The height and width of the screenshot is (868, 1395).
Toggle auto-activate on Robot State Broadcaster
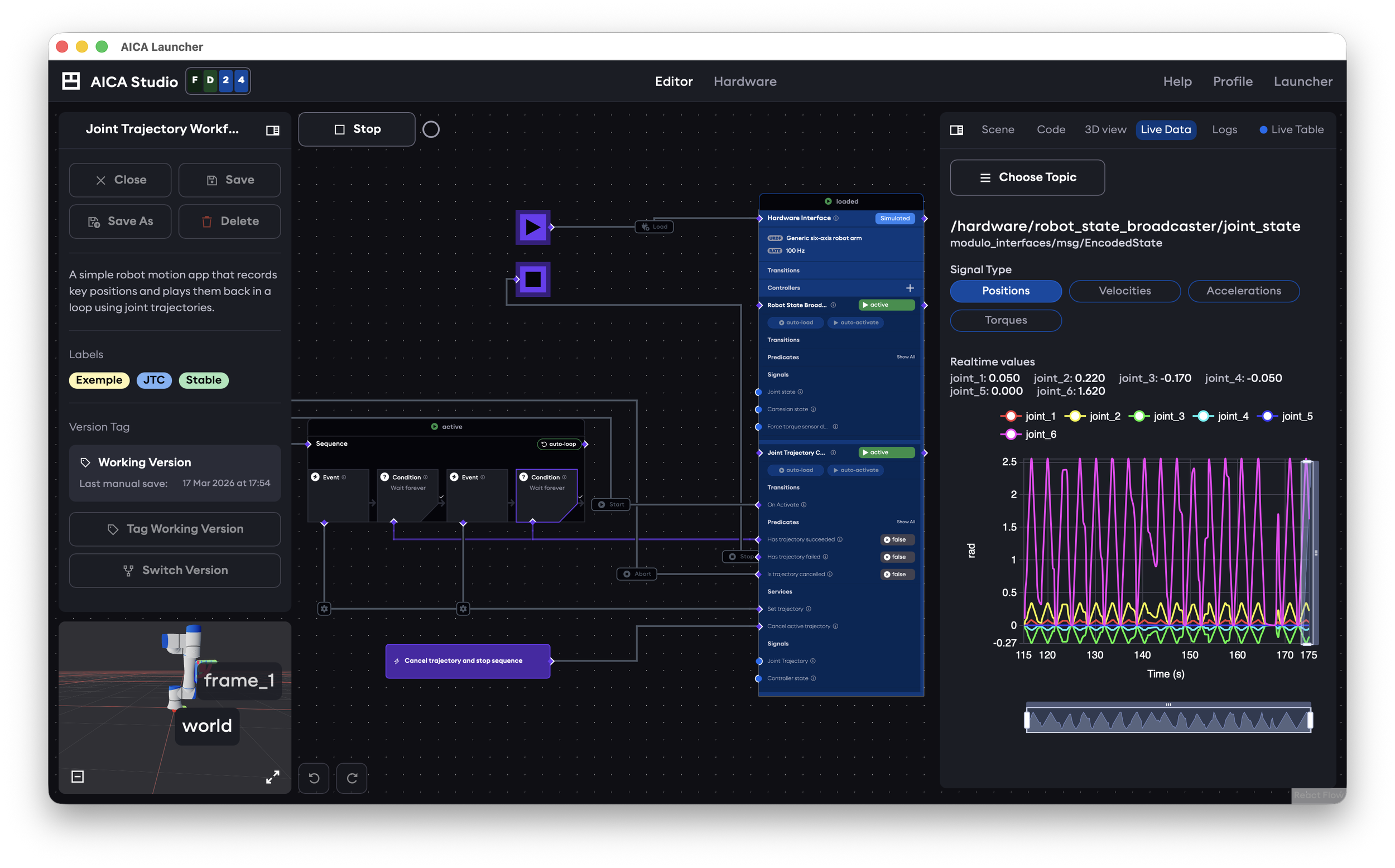pyautogui.click(x=855, y=322)
